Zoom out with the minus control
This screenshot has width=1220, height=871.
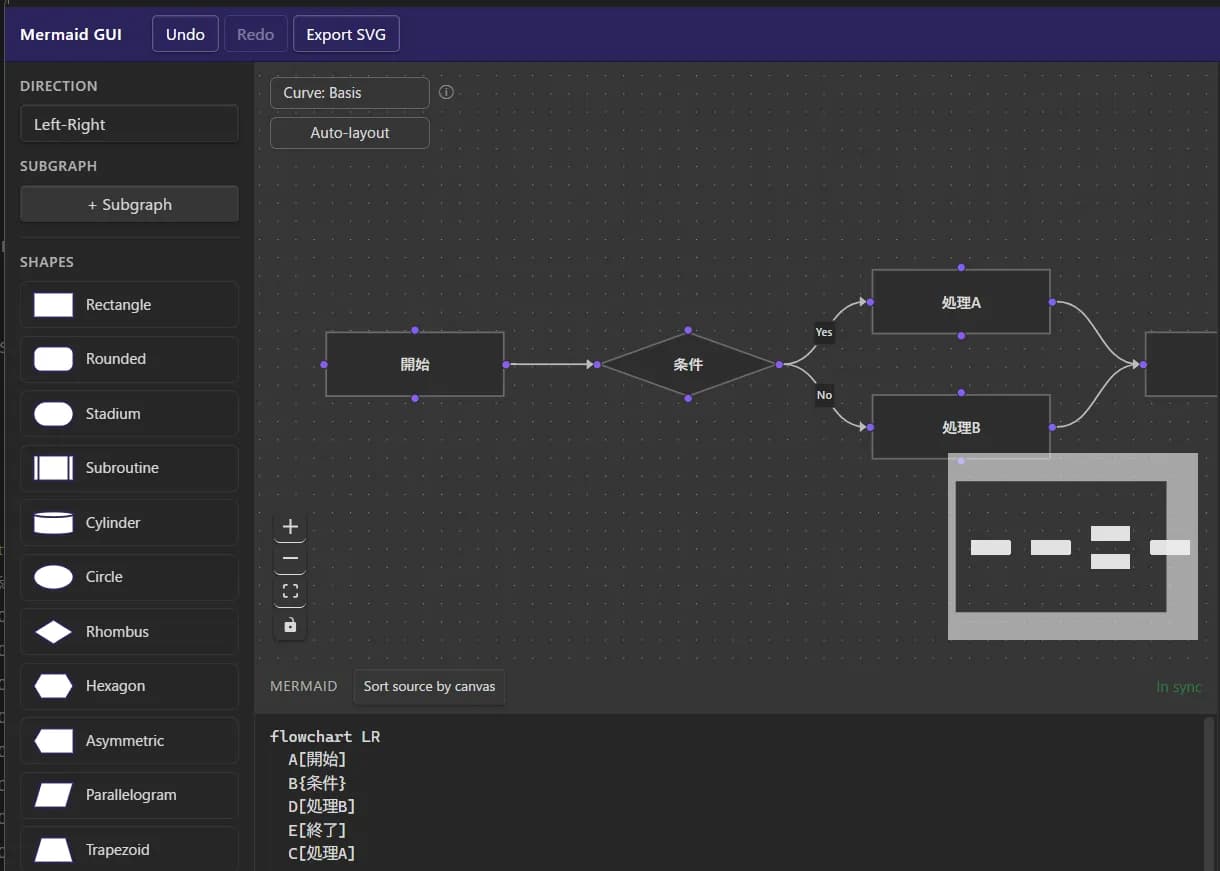click(291, 559)
